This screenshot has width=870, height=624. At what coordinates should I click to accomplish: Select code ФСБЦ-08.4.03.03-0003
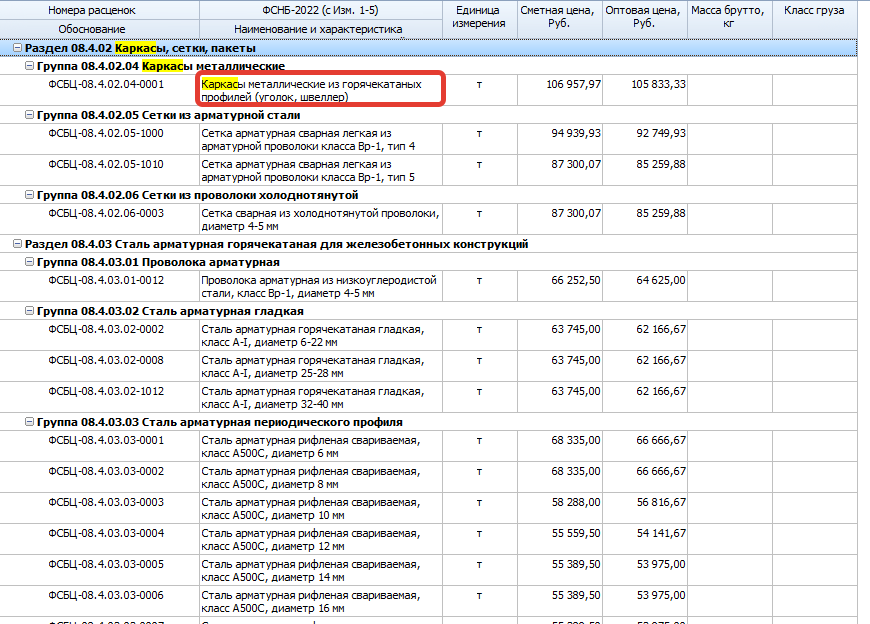coord(106,502)
